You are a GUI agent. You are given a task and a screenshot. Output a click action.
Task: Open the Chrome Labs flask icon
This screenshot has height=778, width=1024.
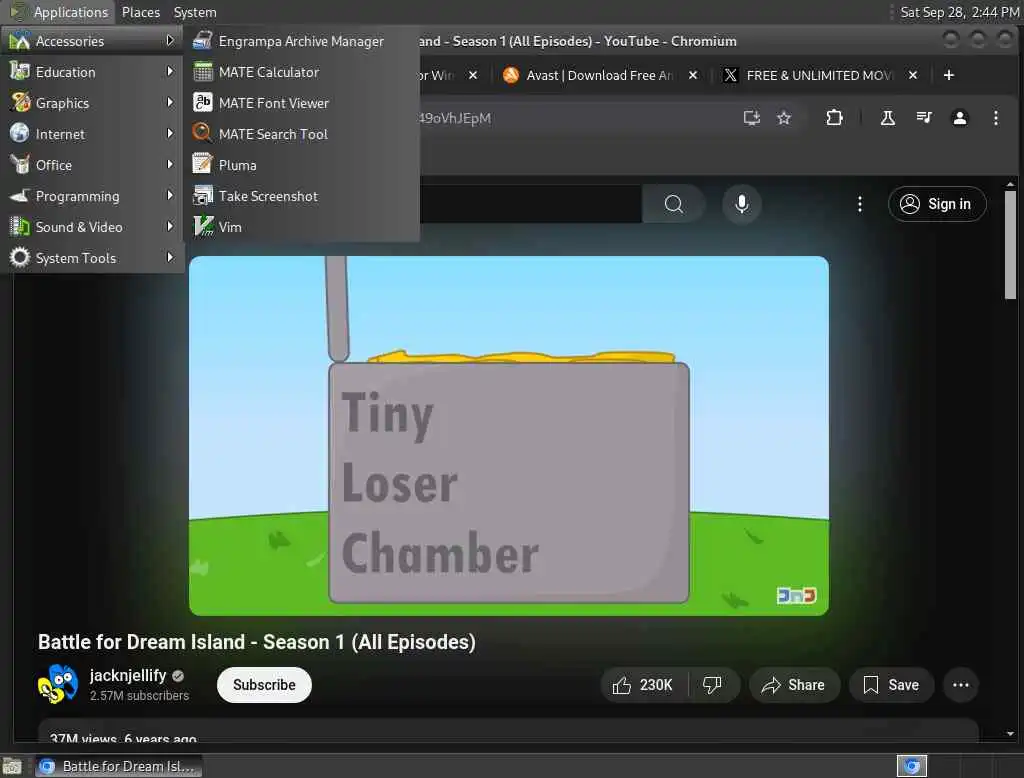click(x=888, y=118)
